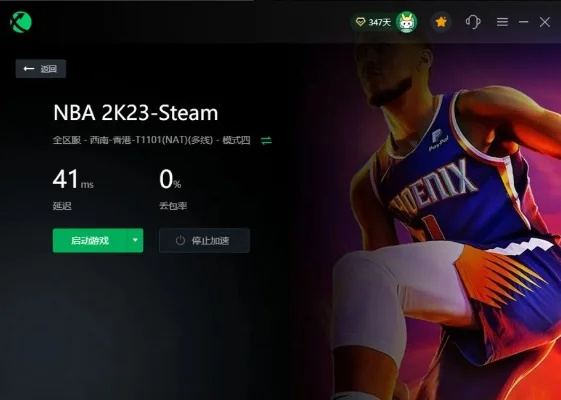Image resolution: width=561 pixels, height=400 pixels.
Task: Go back with the 返回 button
Action: point(41,69)
